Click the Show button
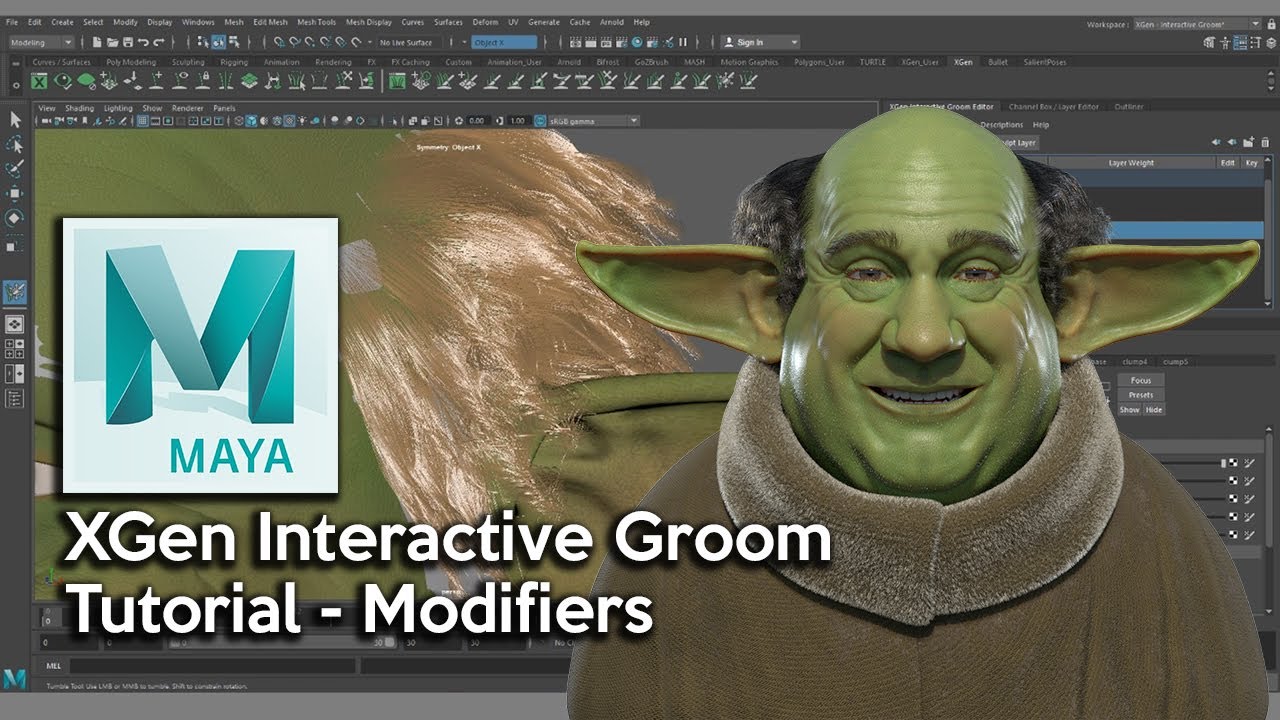The width and height of the screenshot is (1280, 720). pos(1129,410)
